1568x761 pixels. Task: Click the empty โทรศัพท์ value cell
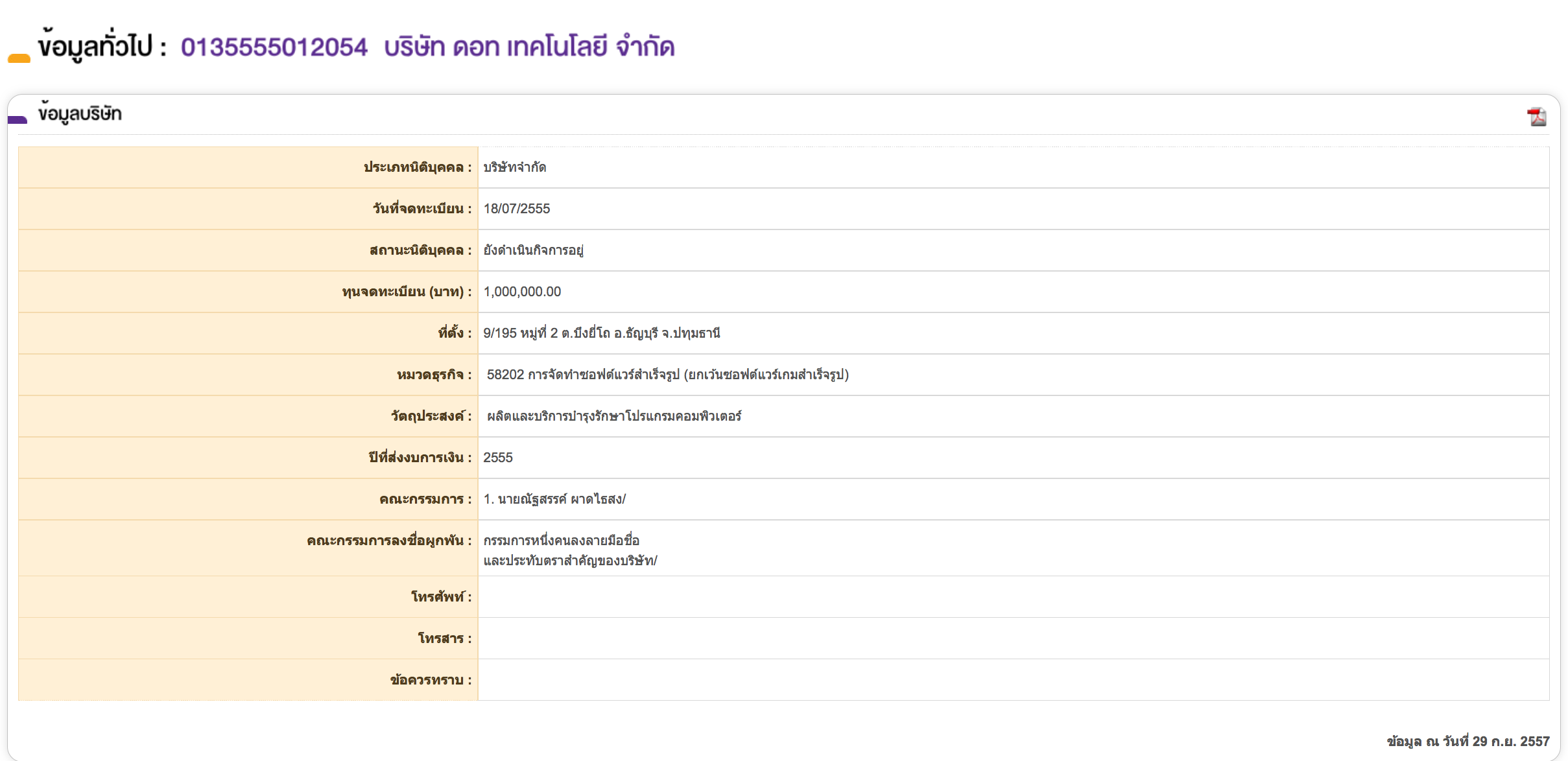1013,596
